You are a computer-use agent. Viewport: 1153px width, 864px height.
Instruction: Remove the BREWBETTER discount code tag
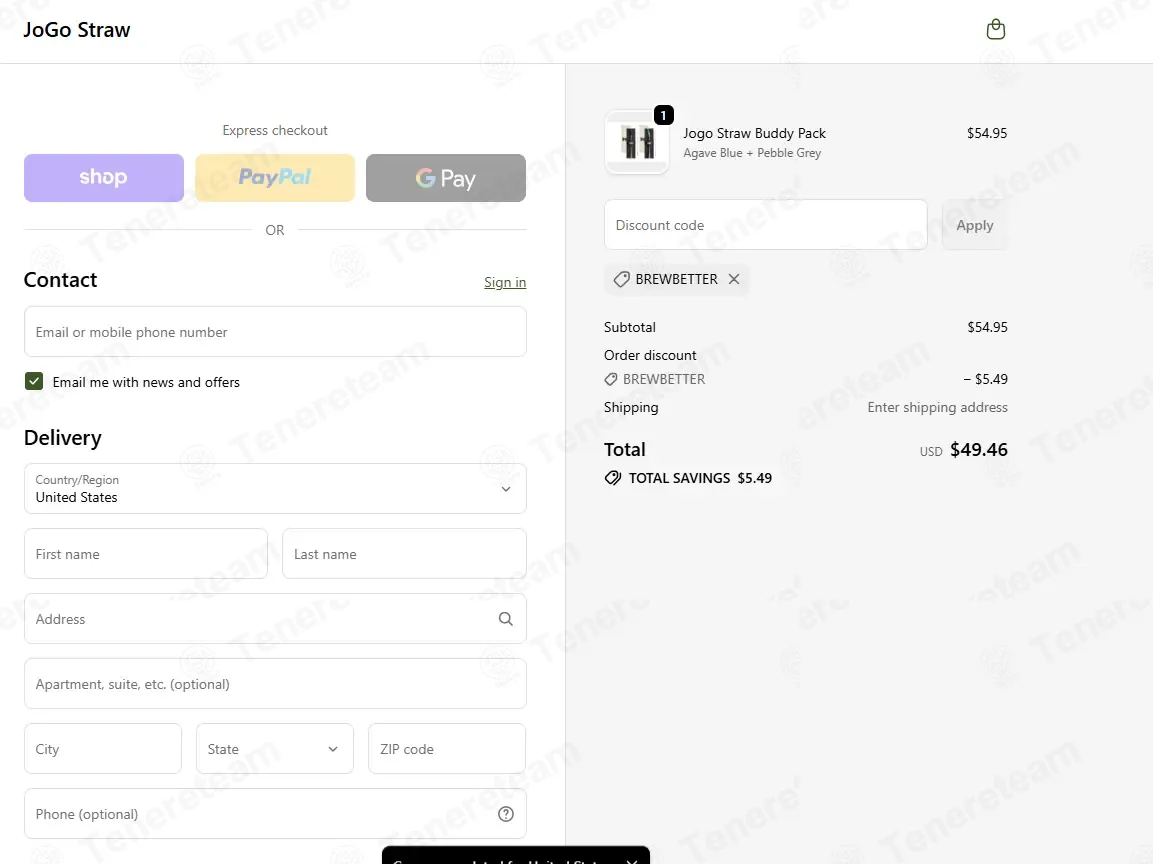pos(734,279)
